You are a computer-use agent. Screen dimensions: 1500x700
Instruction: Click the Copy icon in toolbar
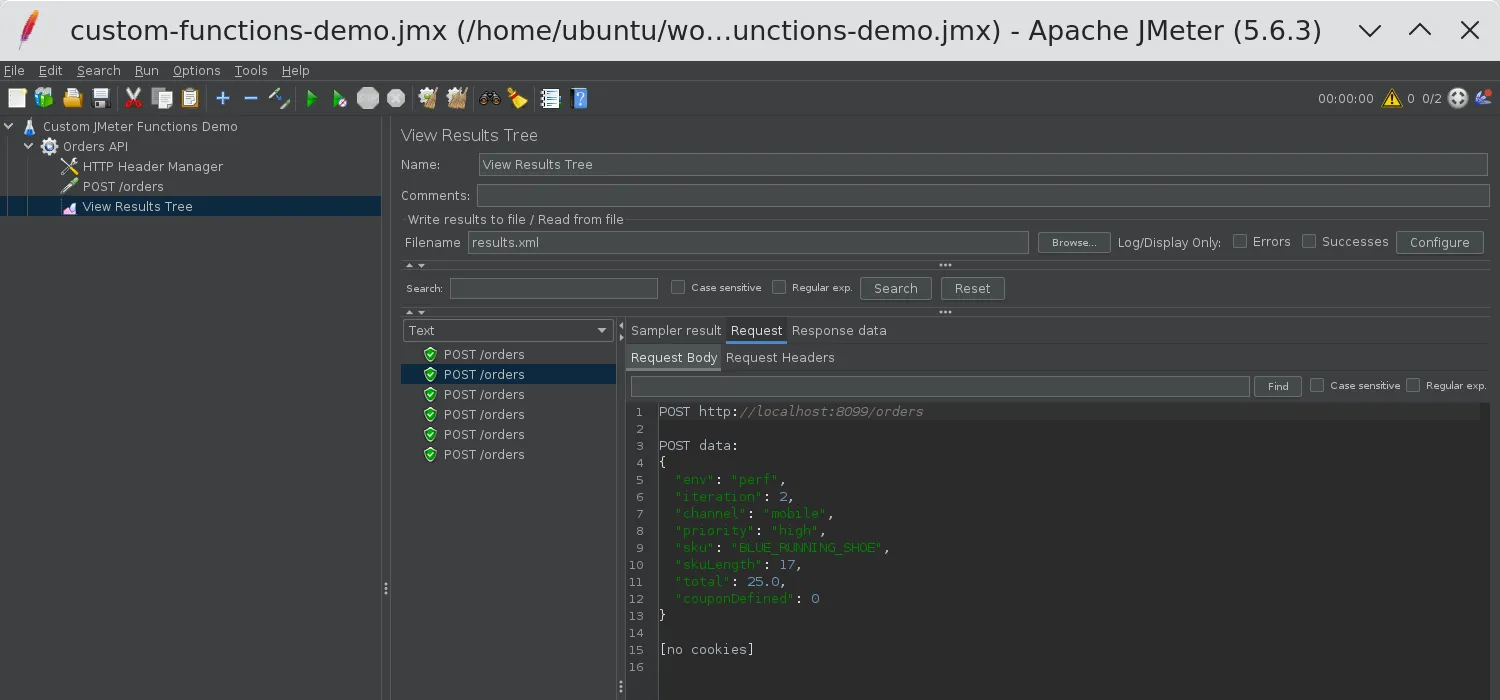click(x=161, y=98)
